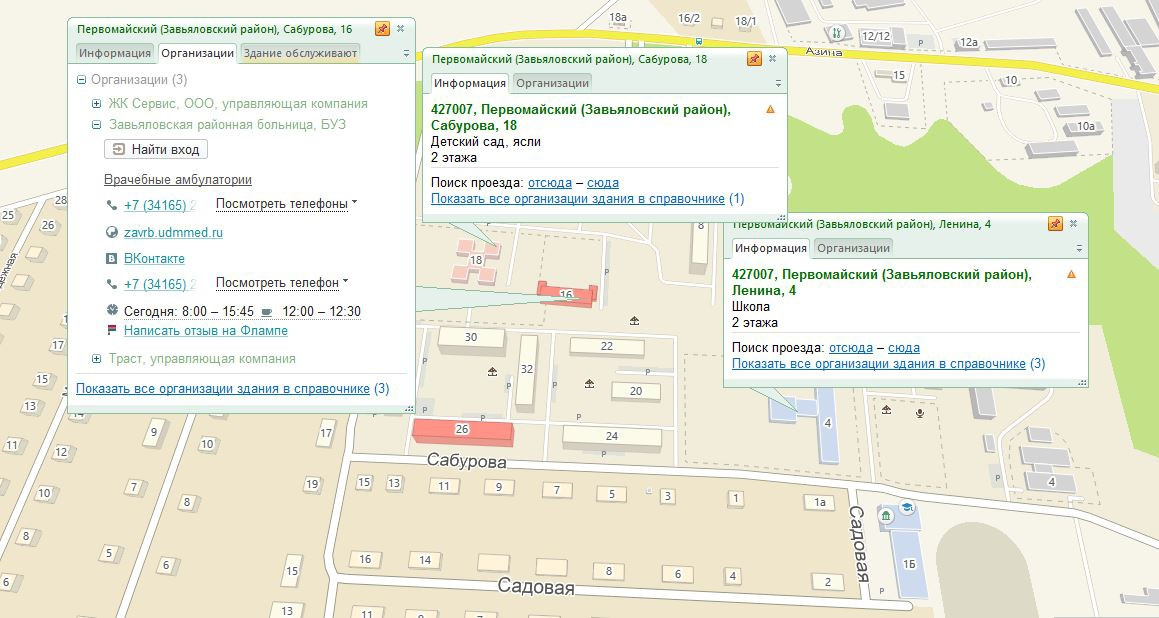This screenshot has height=618, width=1159.
Task: Show all organizations link in Сабурова, 18 card
Action: tap(577, 199)
